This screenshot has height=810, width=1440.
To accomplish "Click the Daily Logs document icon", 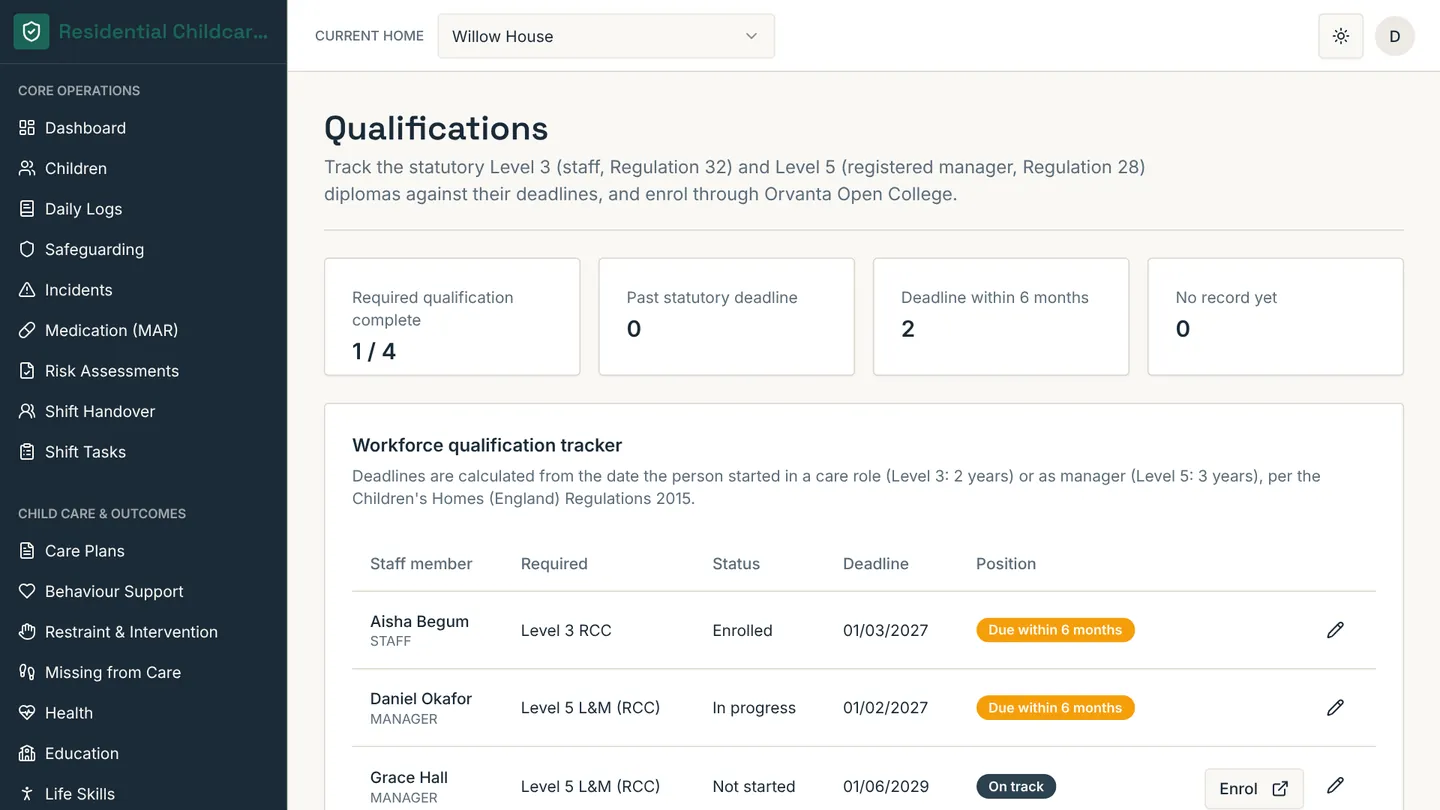I will click(x=27, y=209).
